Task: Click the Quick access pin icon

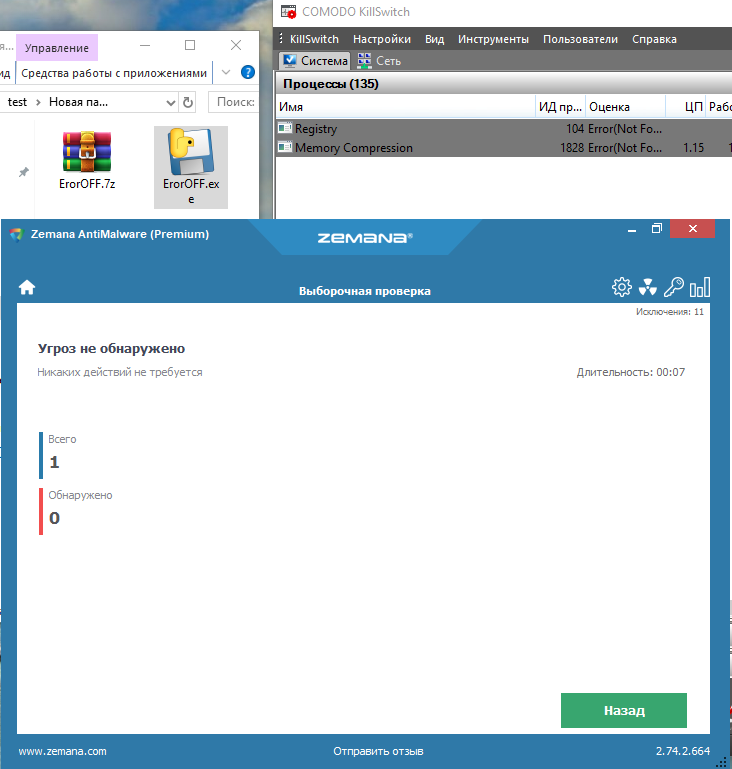Action: click(24, 172)
